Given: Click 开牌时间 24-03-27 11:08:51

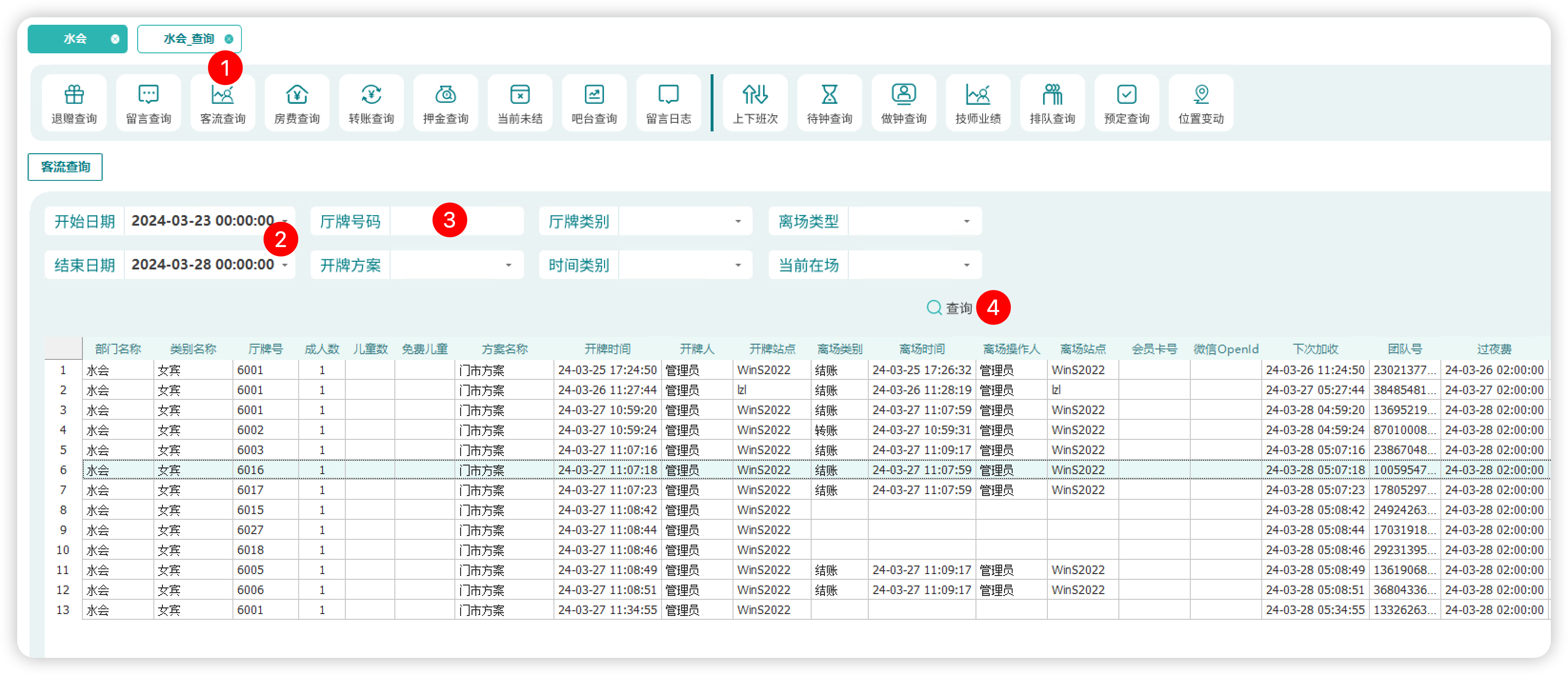Looking at the screenshot, I should coord(607,590).
